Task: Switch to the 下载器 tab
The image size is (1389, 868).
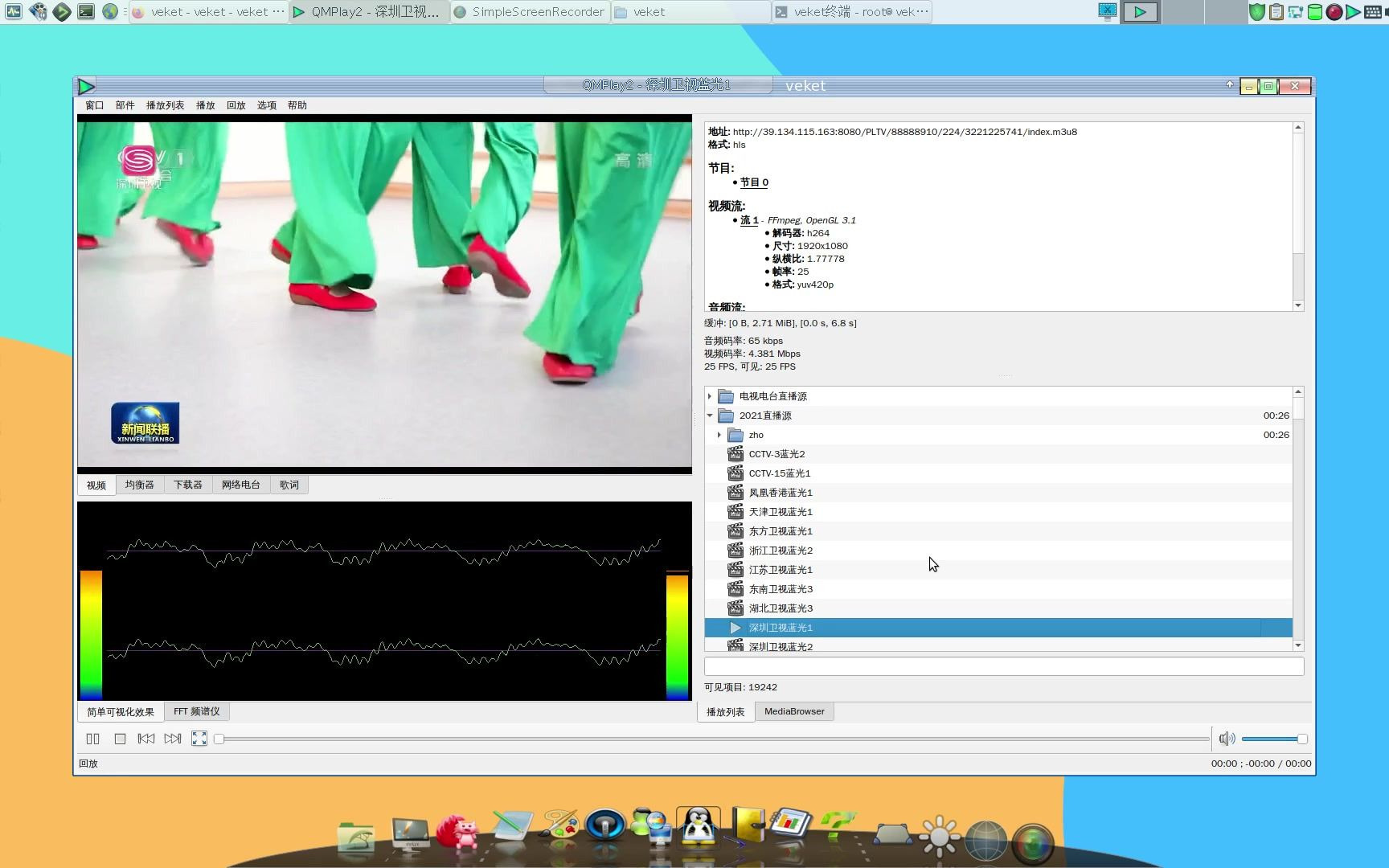Action: tap(188, 485)
